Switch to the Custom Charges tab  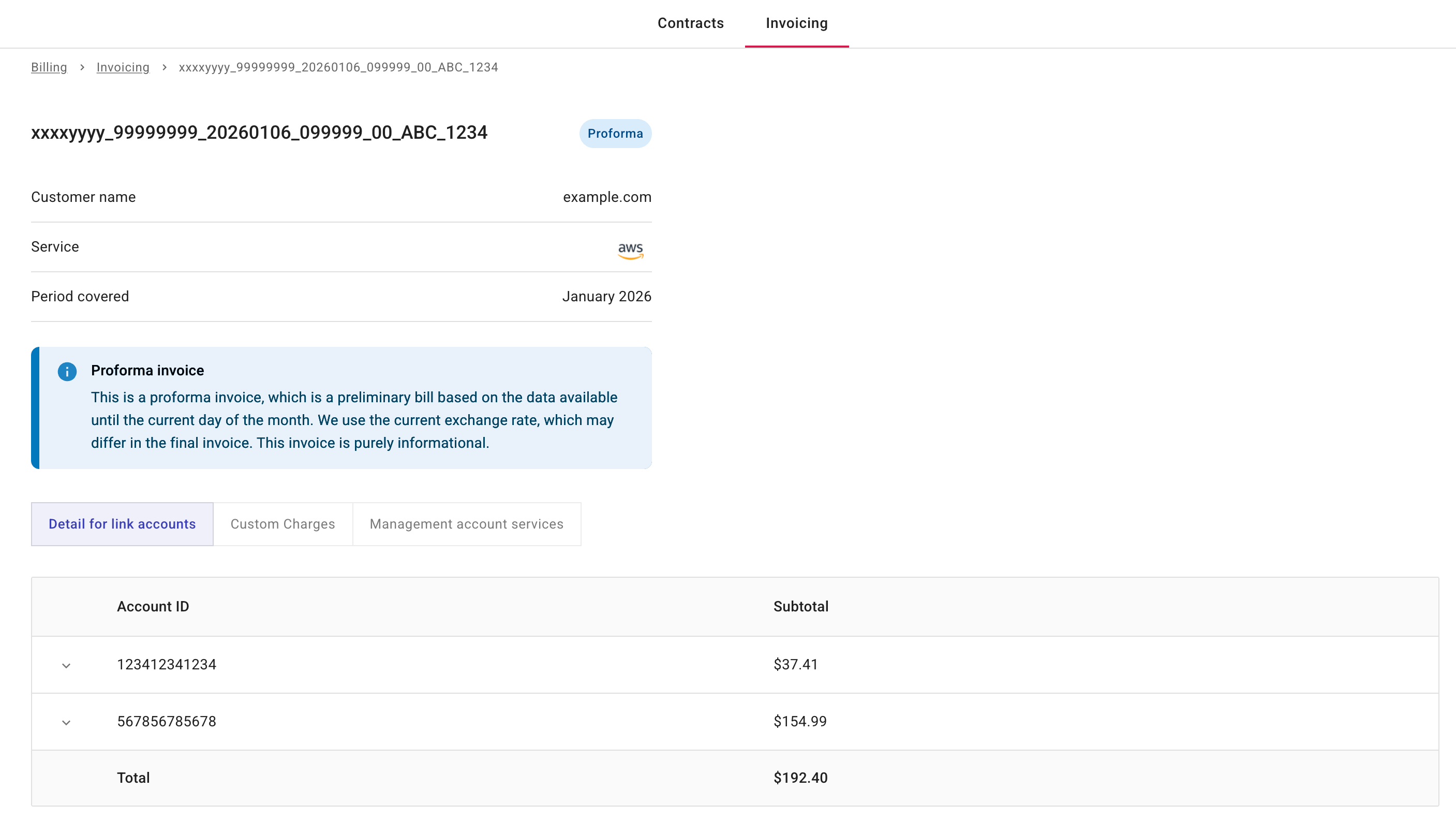click(283, 524)
